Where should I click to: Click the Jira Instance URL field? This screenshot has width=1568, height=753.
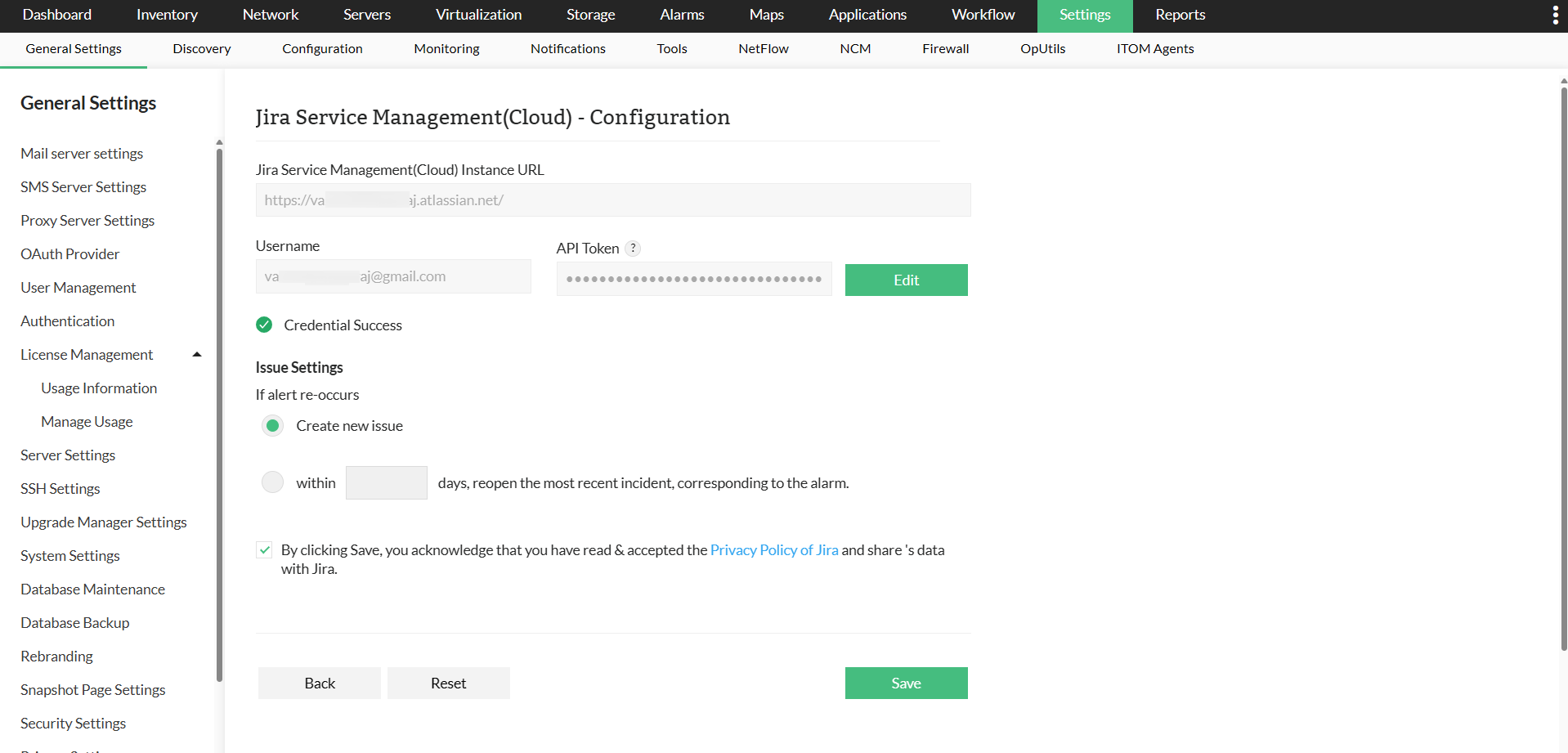point(613,200)
